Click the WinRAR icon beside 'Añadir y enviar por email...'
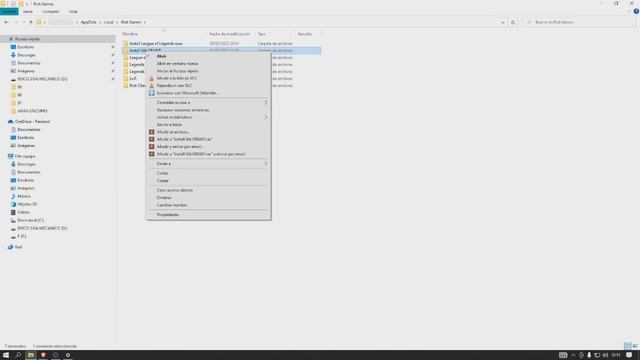Screen dimensions: 640x360 coord(151,147)
